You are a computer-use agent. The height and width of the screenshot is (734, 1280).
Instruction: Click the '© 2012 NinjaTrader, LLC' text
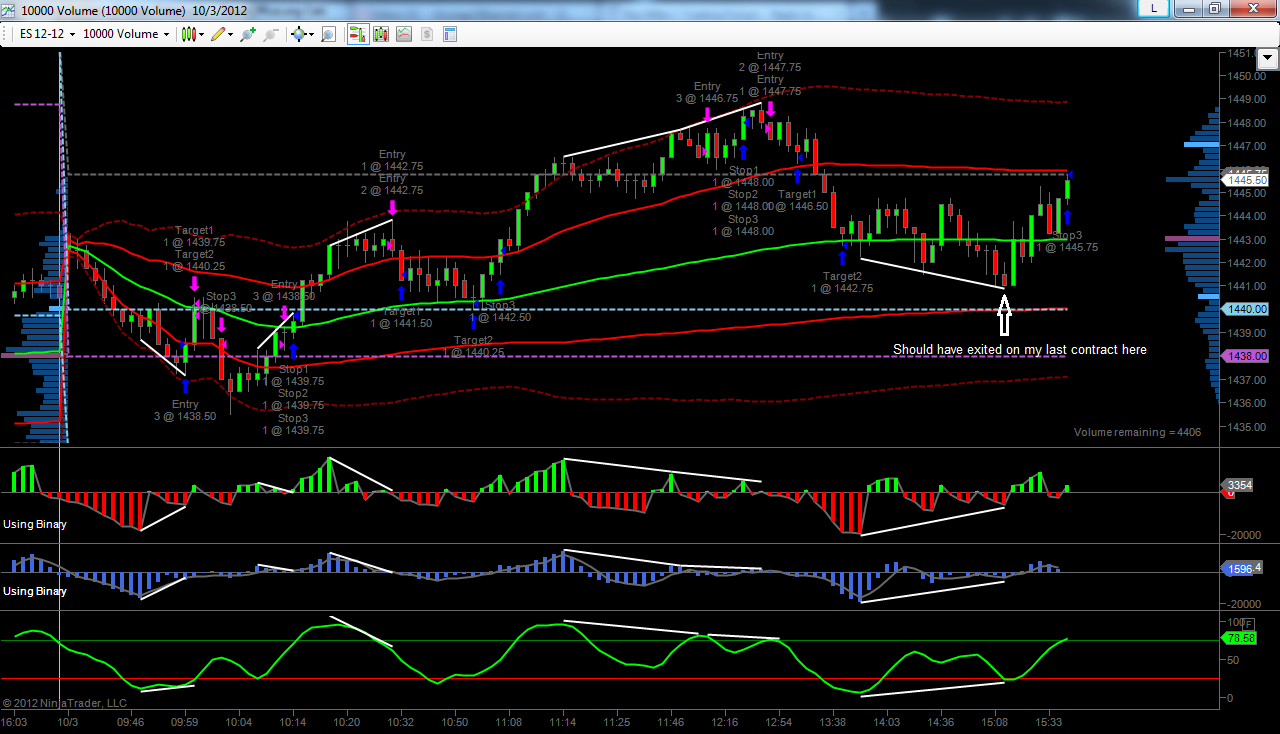(65, 703)
